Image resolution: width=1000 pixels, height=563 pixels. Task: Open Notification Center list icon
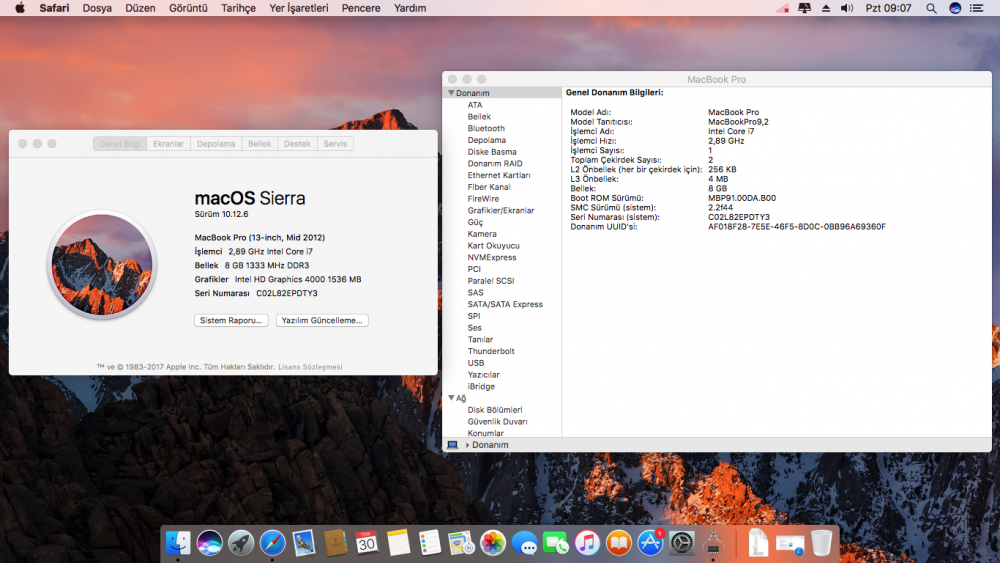tap(976, 8)
